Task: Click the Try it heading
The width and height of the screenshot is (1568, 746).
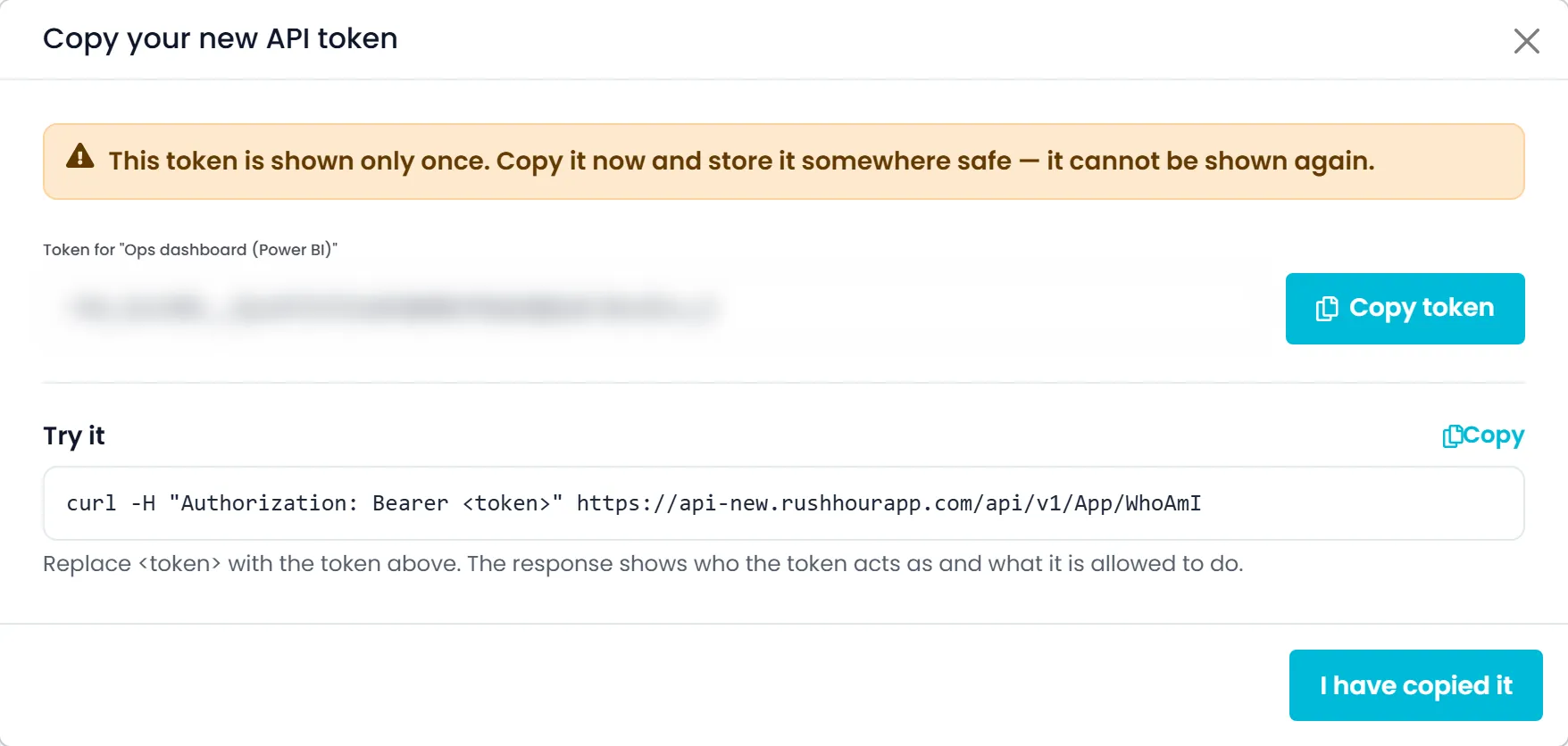Action: click(x=74, y=435)
